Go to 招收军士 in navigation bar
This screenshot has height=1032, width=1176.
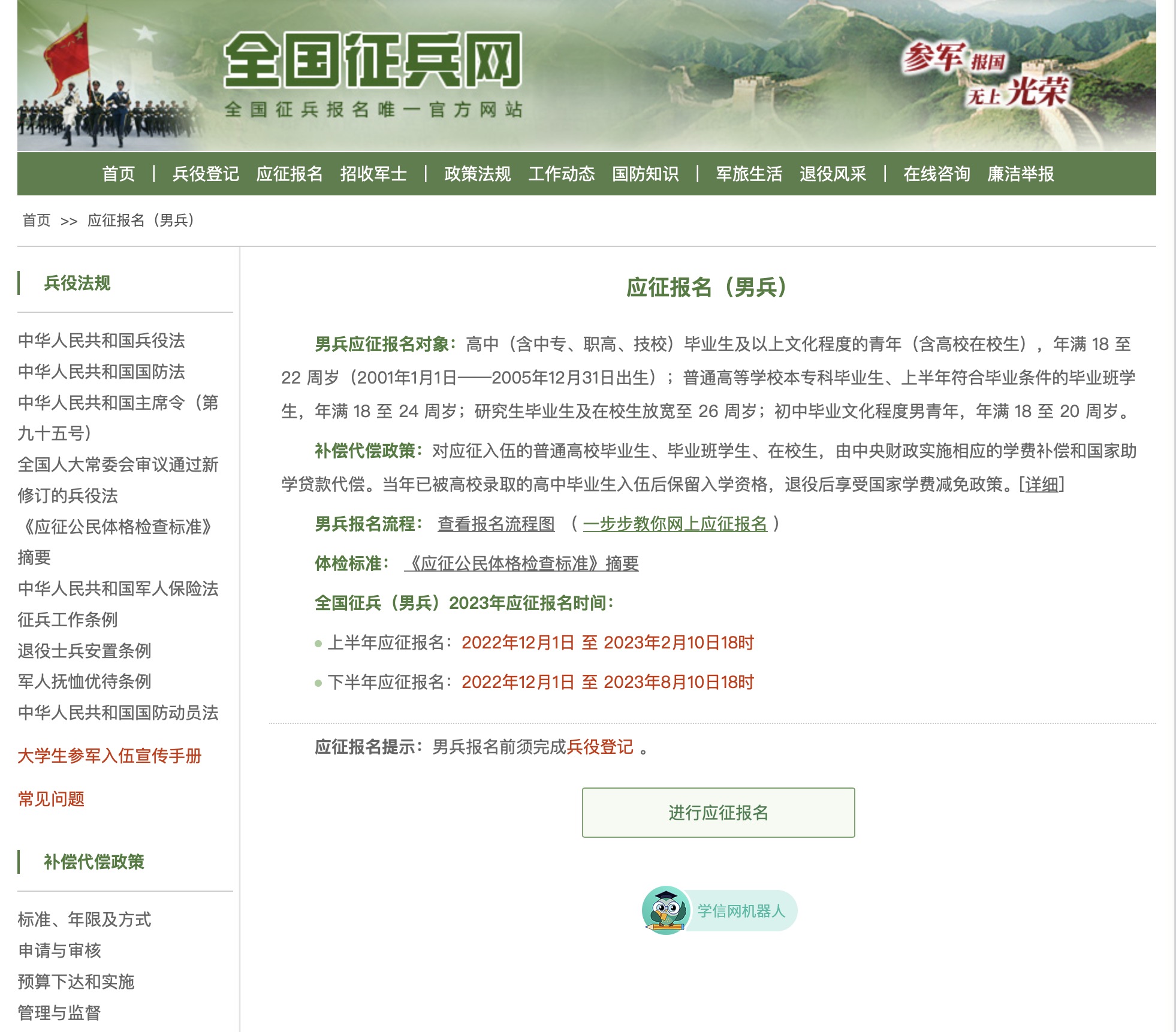point(373,174)
